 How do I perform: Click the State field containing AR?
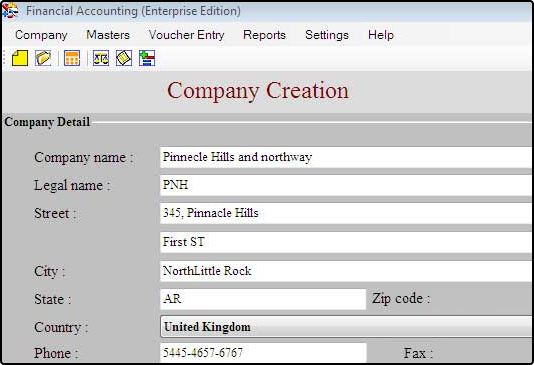263,299
